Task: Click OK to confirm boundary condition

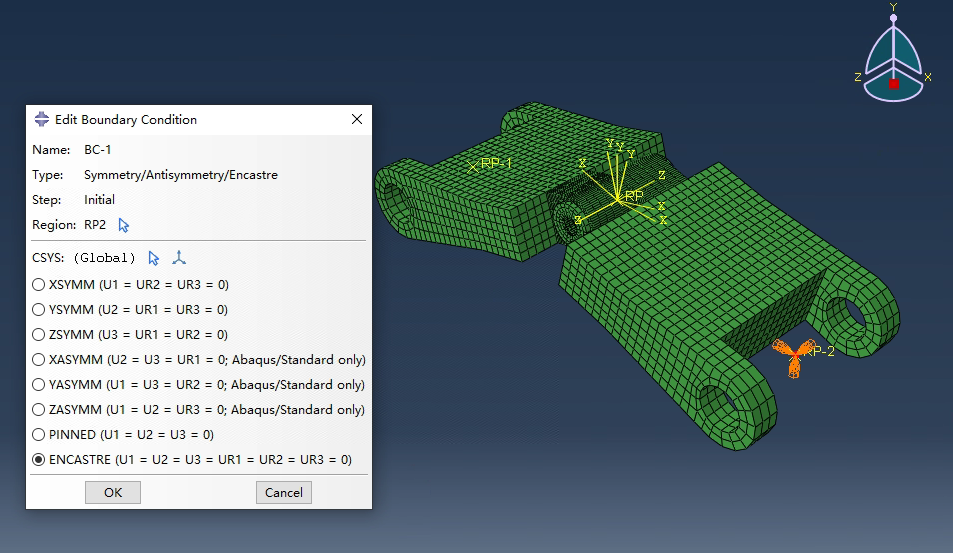Action: coord(113,492)
